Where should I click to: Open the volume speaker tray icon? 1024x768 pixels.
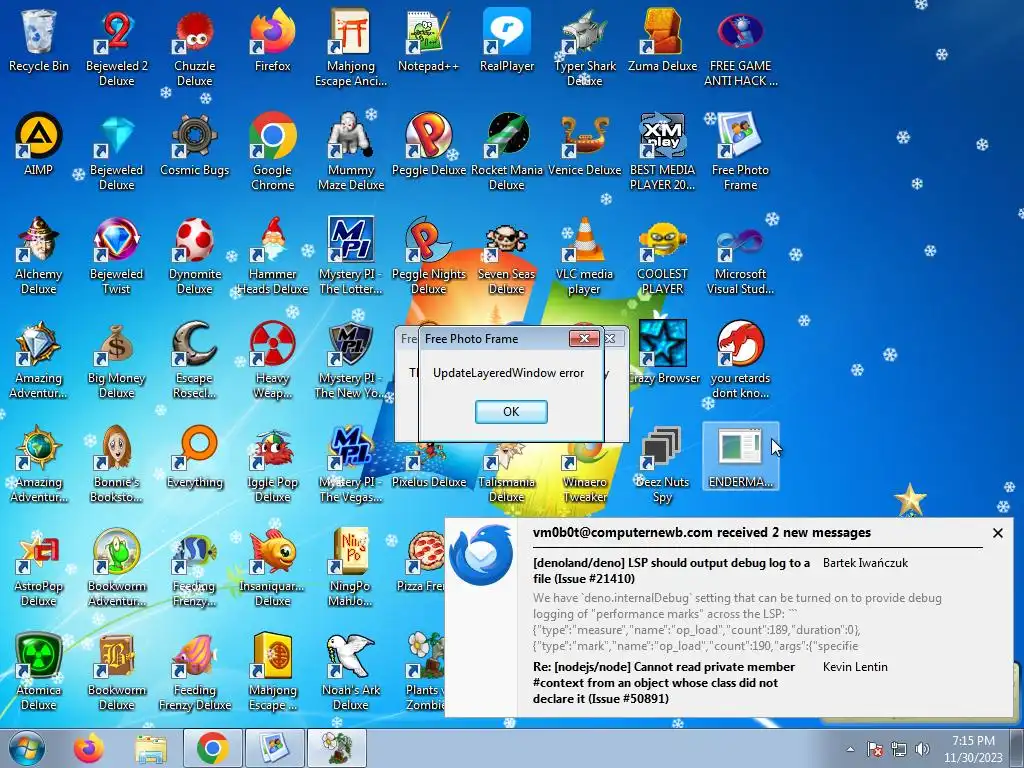(922, 749)
